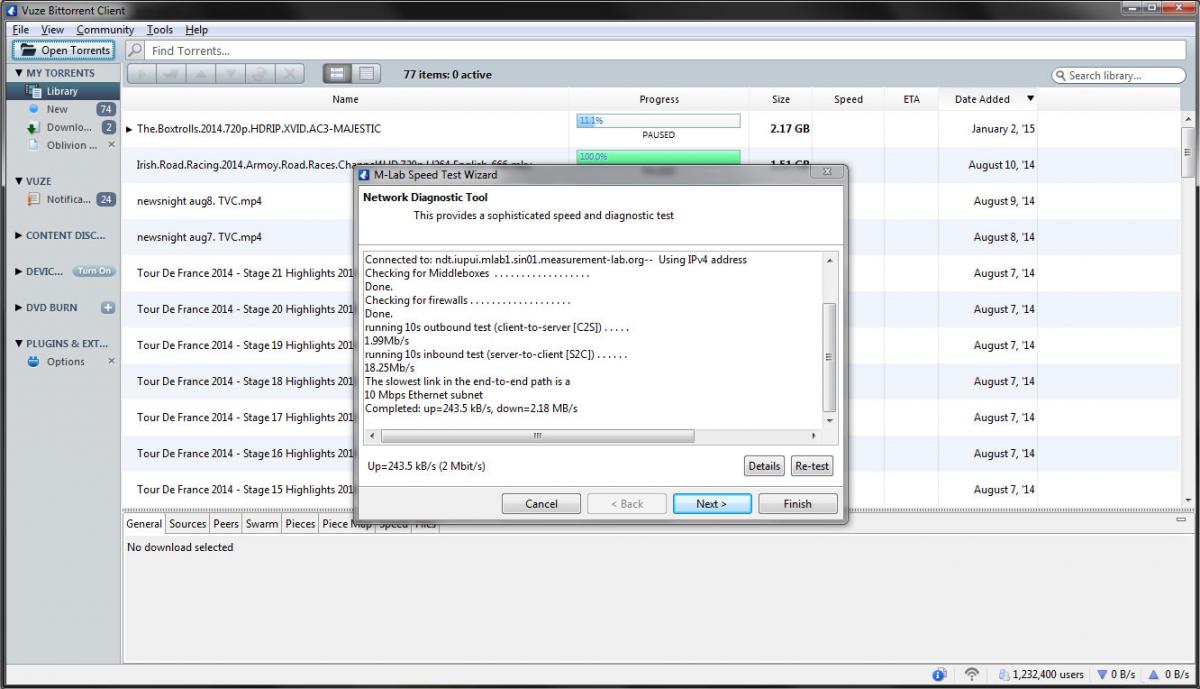Click the Open Torrents button

coord(64,50)
